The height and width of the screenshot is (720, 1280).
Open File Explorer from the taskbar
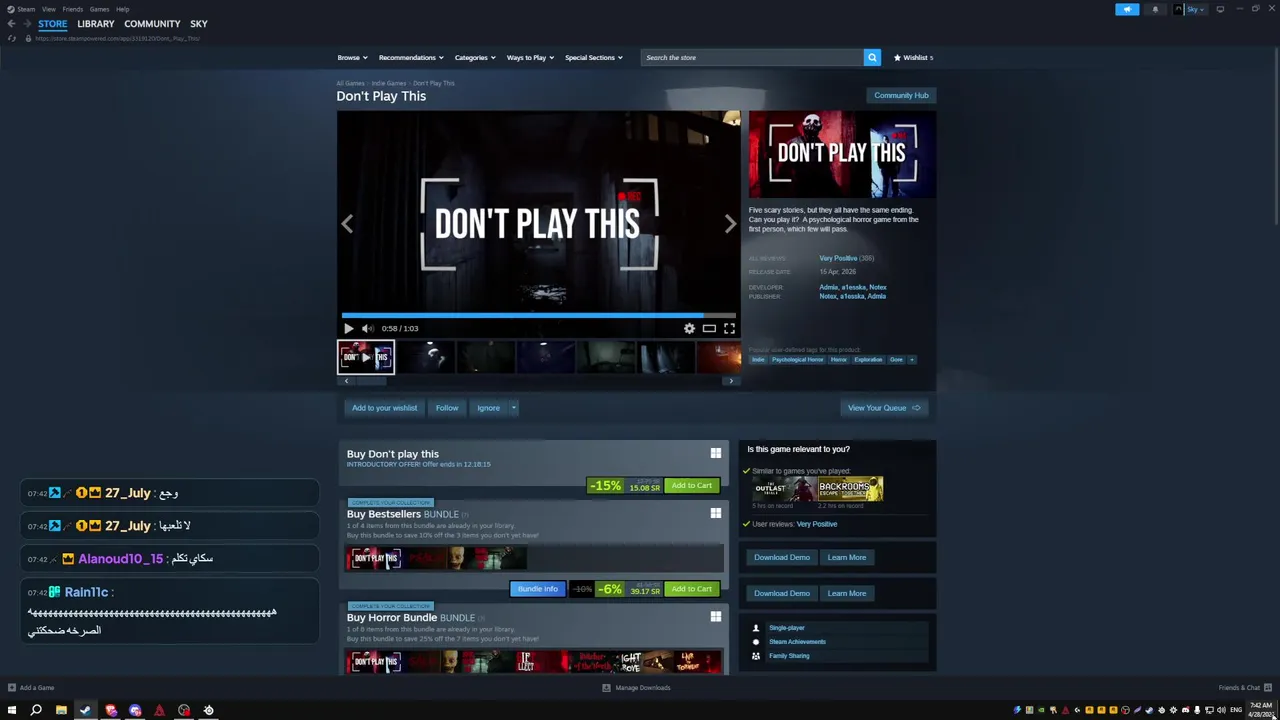pyautogui.click(x=61, y=710)
